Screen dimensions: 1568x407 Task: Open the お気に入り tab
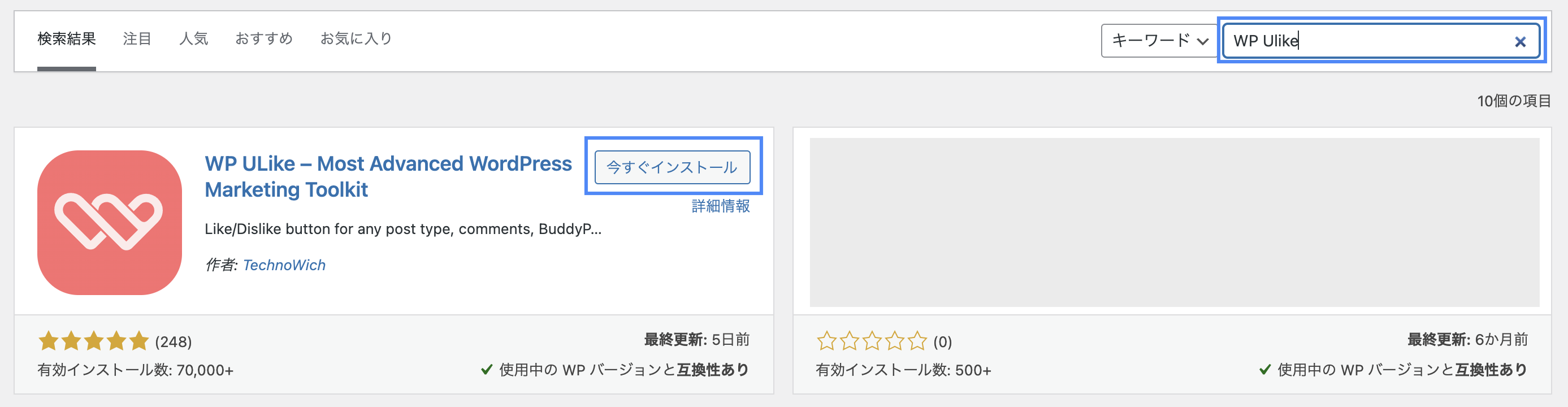point(356,39)
